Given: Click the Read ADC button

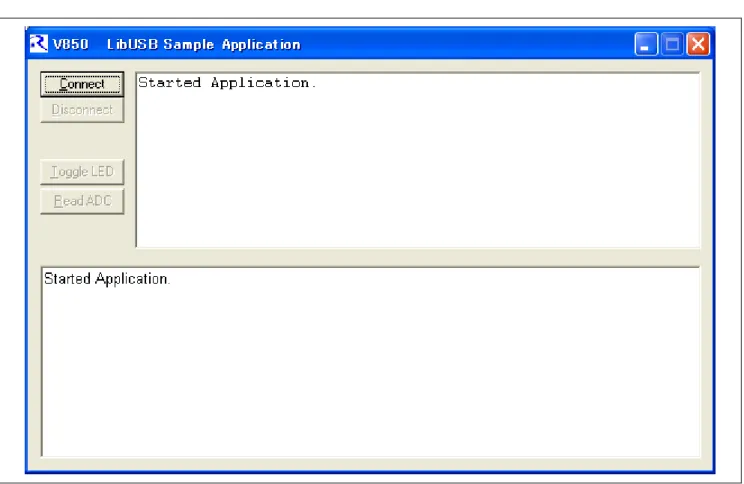Looking at the screenshot, I should [82, 201].
